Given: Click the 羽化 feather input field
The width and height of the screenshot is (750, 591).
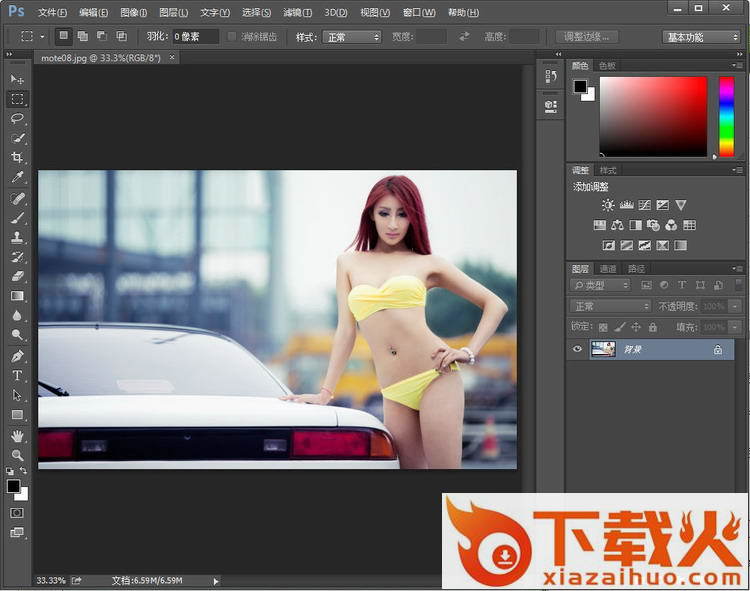Looking at the screenshot, I should pos(196,37).
